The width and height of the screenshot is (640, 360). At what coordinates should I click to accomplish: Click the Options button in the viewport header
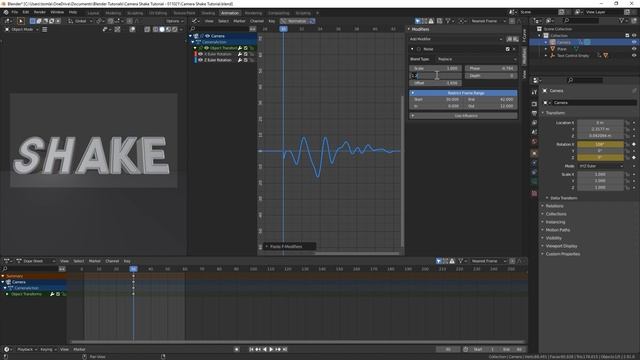pyautogui.click(x=174, y=21)
